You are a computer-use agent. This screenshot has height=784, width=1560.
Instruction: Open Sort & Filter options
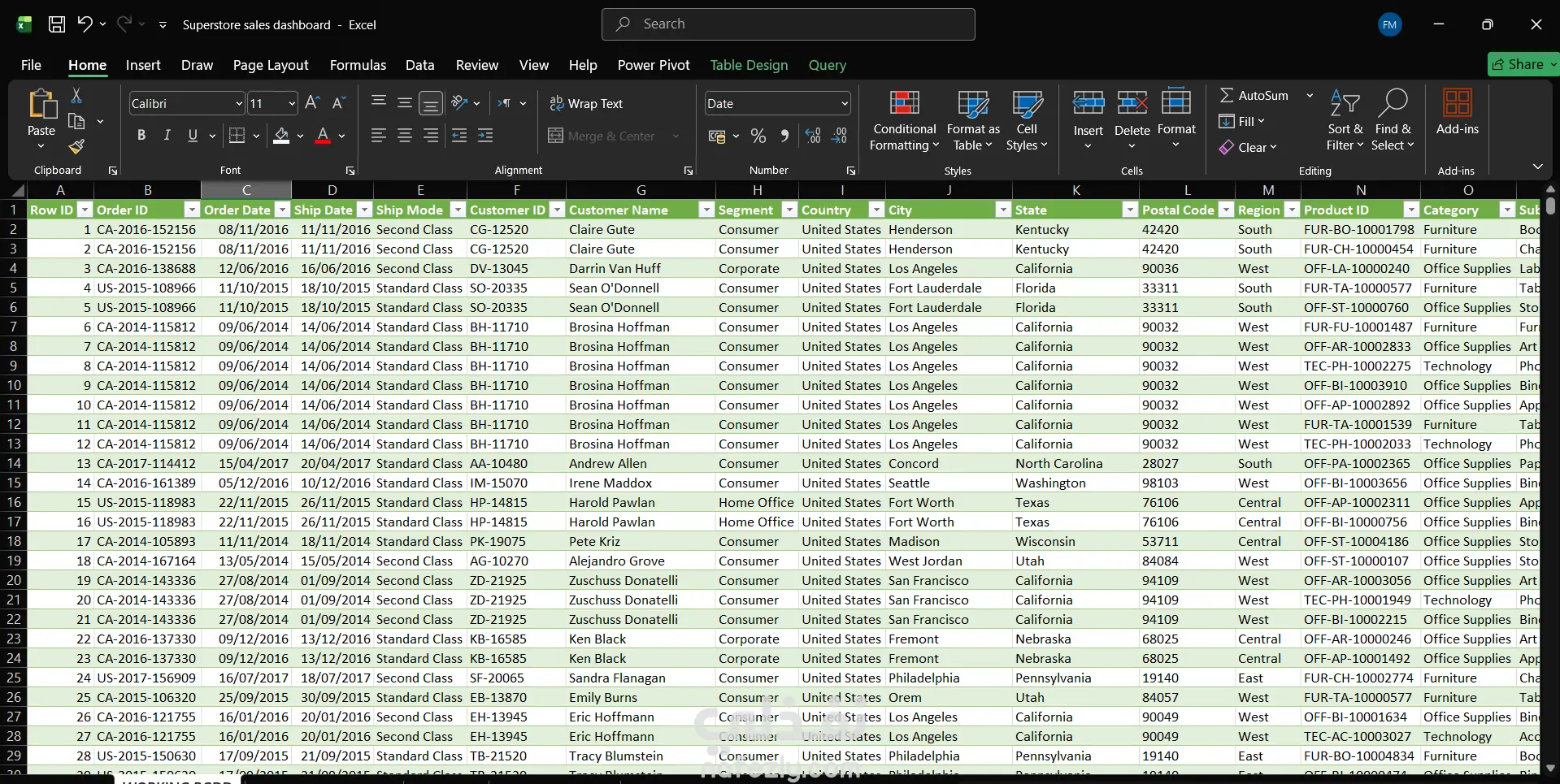(1345, 120)
